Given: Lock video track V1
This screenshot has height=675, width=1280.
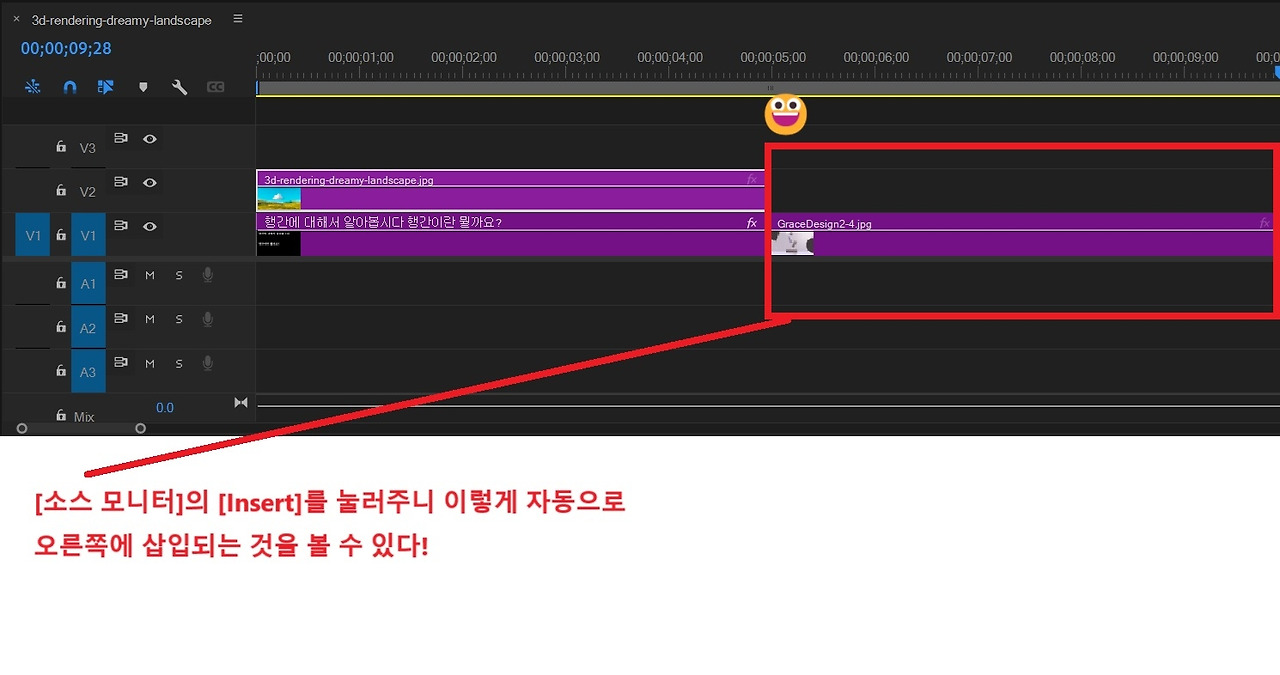Looking at the screenshot, I should (x=61, y=235).
